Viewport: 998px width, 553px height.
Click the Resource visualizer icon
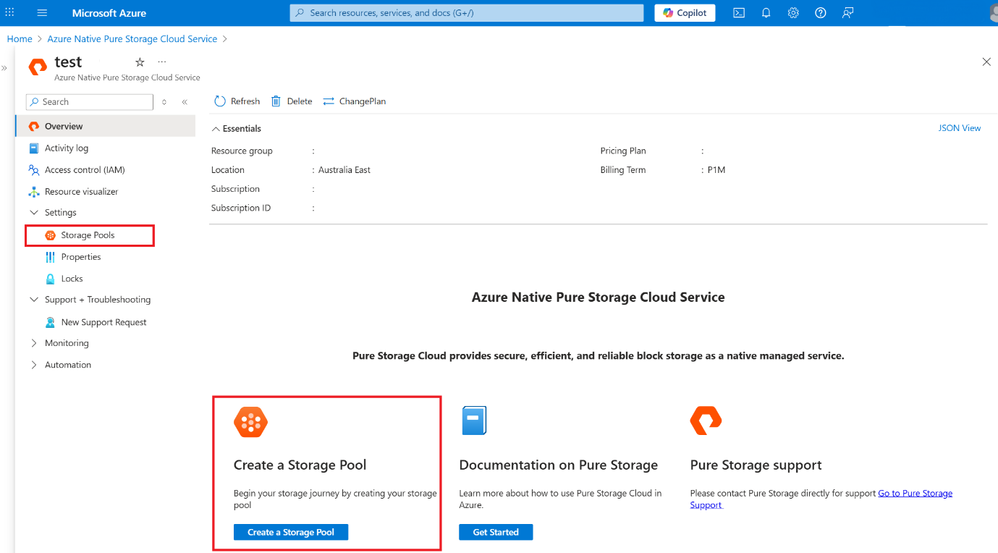point(34,192)
